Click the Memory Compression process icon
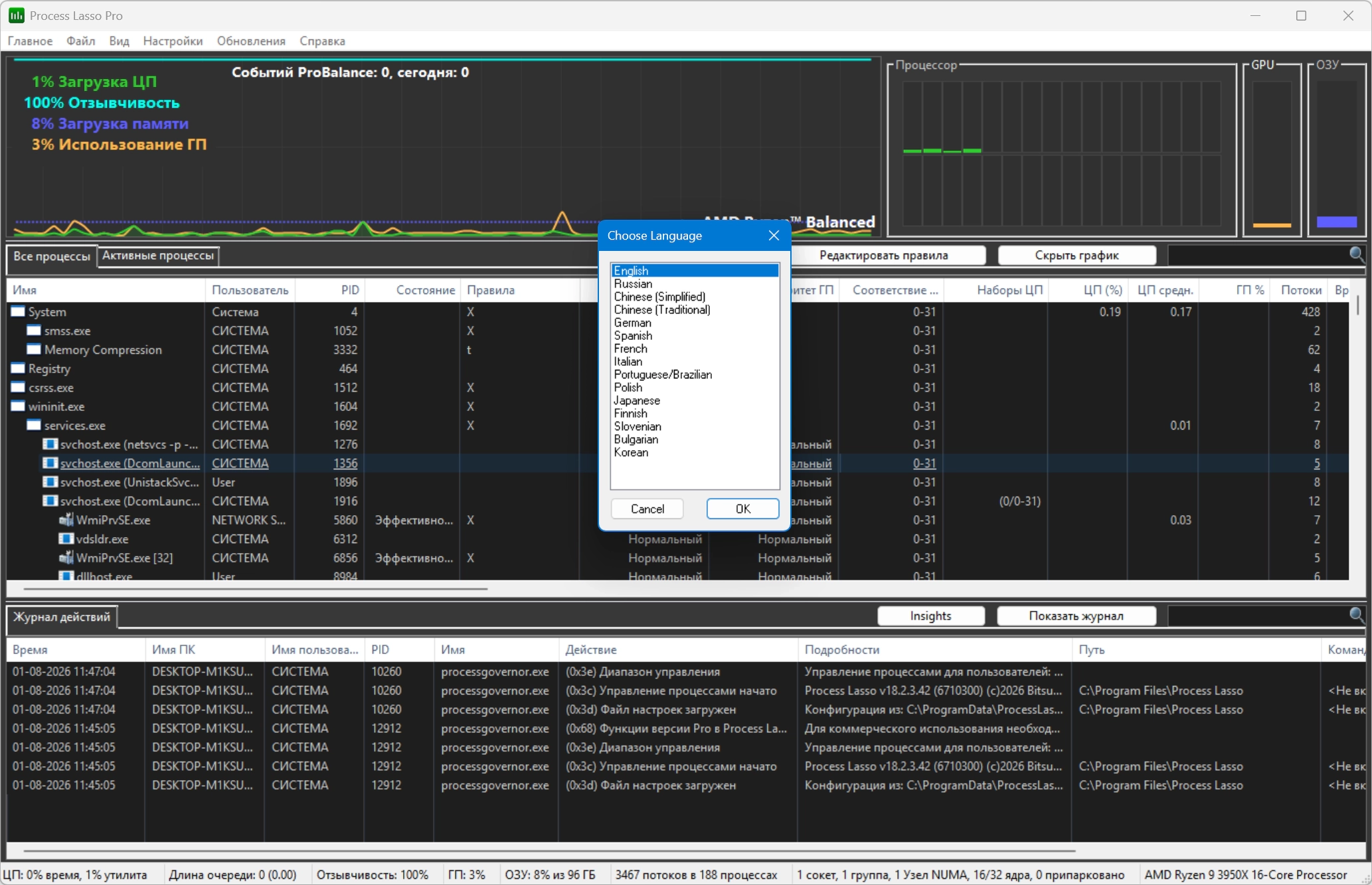Viewport: 1372px width, 885px height. point(34,349)
